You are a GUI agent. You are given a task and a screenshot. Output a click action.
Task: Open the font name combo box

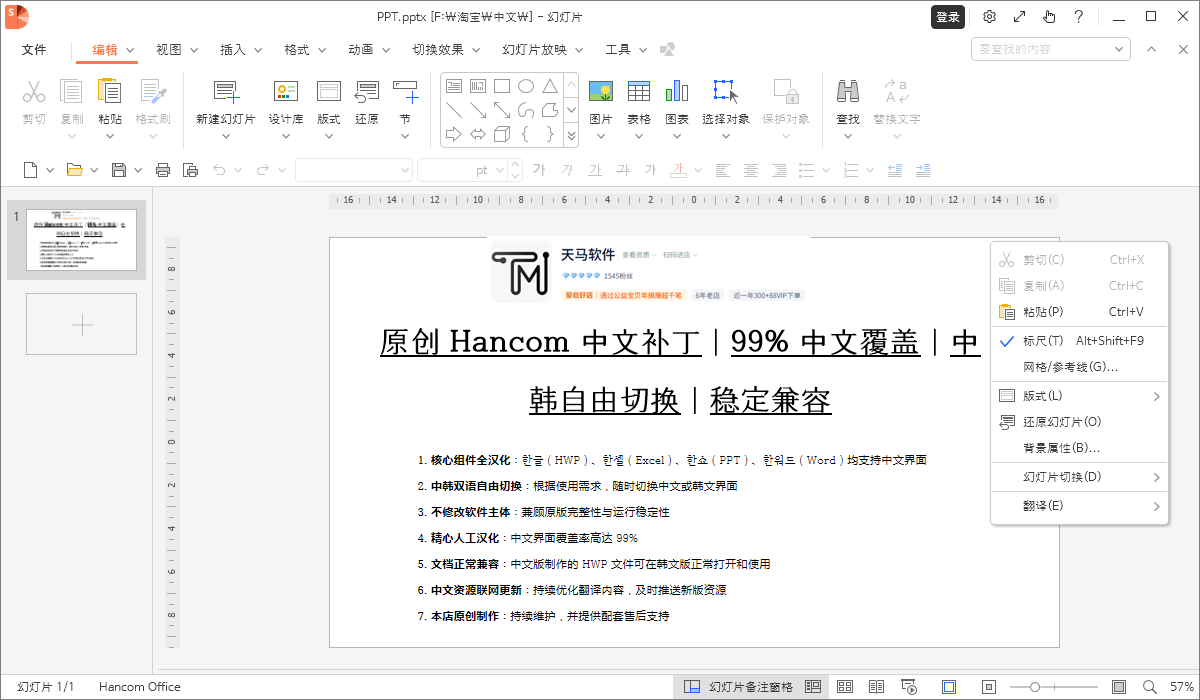click(x=353, y=170)
